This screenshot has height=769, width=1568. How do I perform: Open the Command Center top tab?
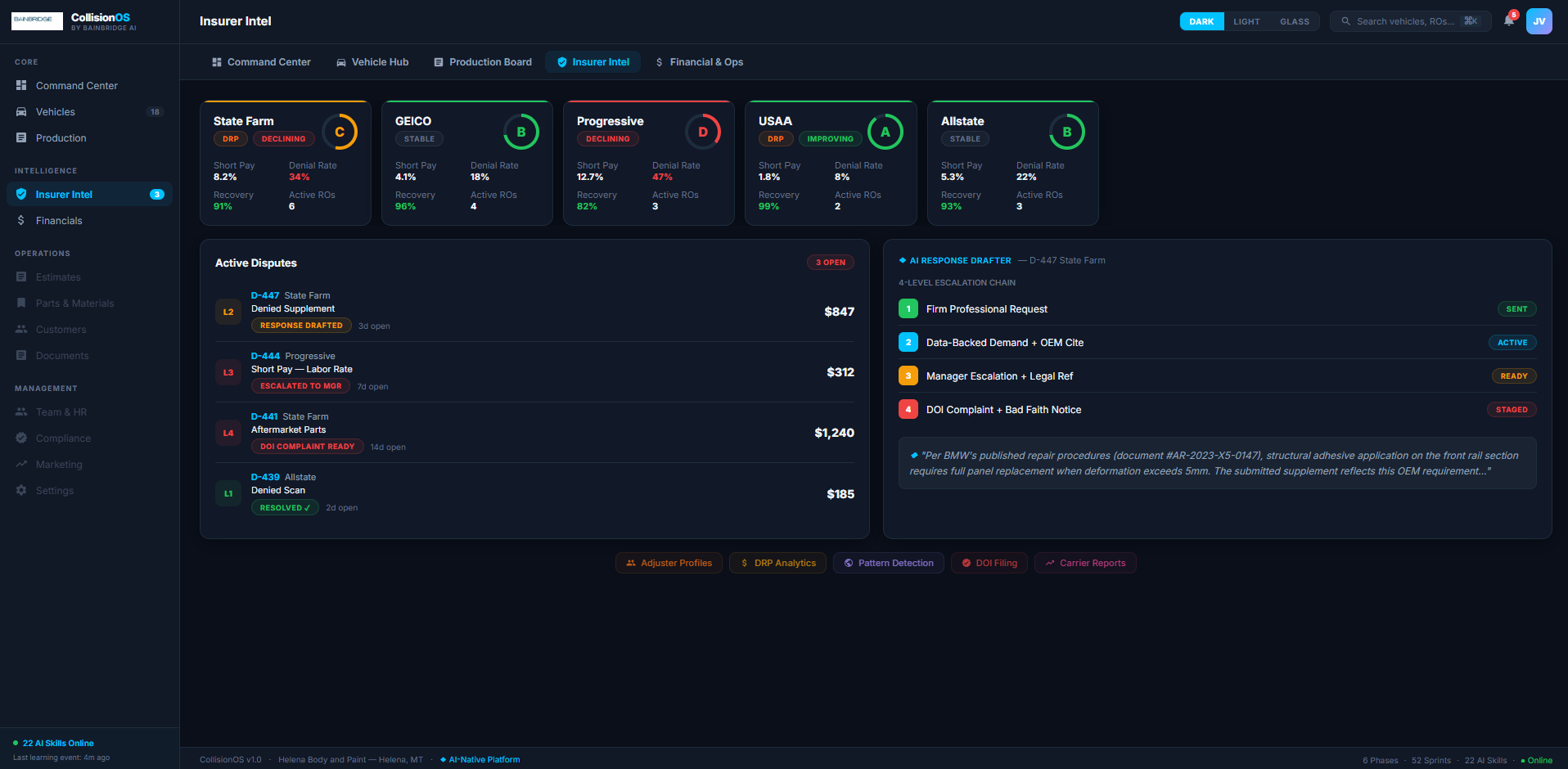coord(261,62)
